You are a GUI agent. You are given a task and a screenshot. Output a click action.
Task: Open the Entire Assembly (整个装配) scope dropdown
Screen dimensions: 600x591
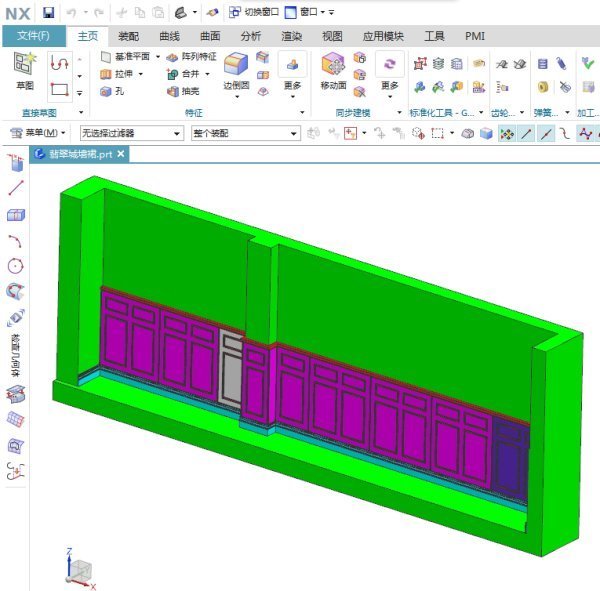pyautogui.click(x=244, y=133)
